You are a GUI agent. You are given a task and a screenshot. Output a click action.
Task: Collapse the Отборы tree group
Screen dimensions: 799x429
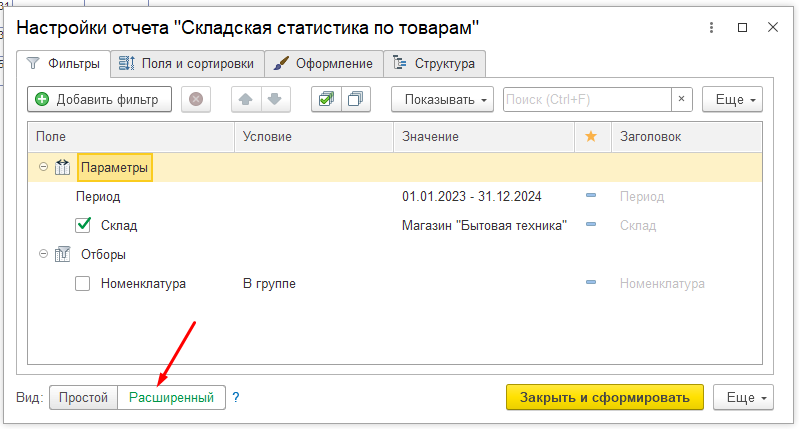coord(44,253)
